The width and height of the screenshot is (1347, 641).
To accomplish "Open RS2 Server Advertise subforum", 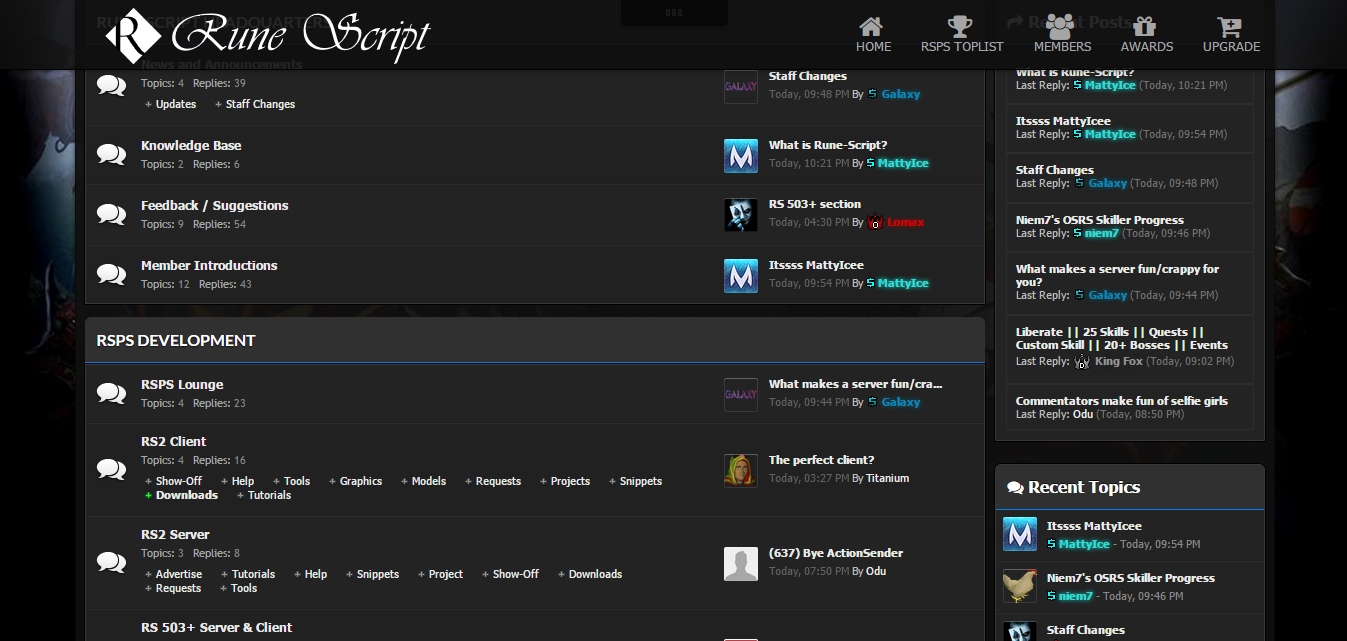I will (x=179, y=574).
